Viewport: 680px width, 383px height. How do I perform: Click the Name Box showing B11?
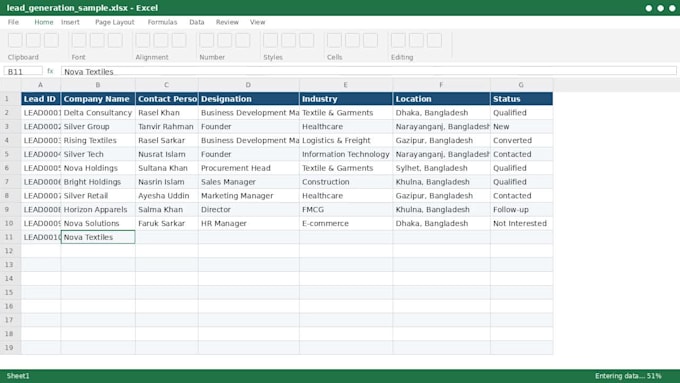[x=23, y=71]
